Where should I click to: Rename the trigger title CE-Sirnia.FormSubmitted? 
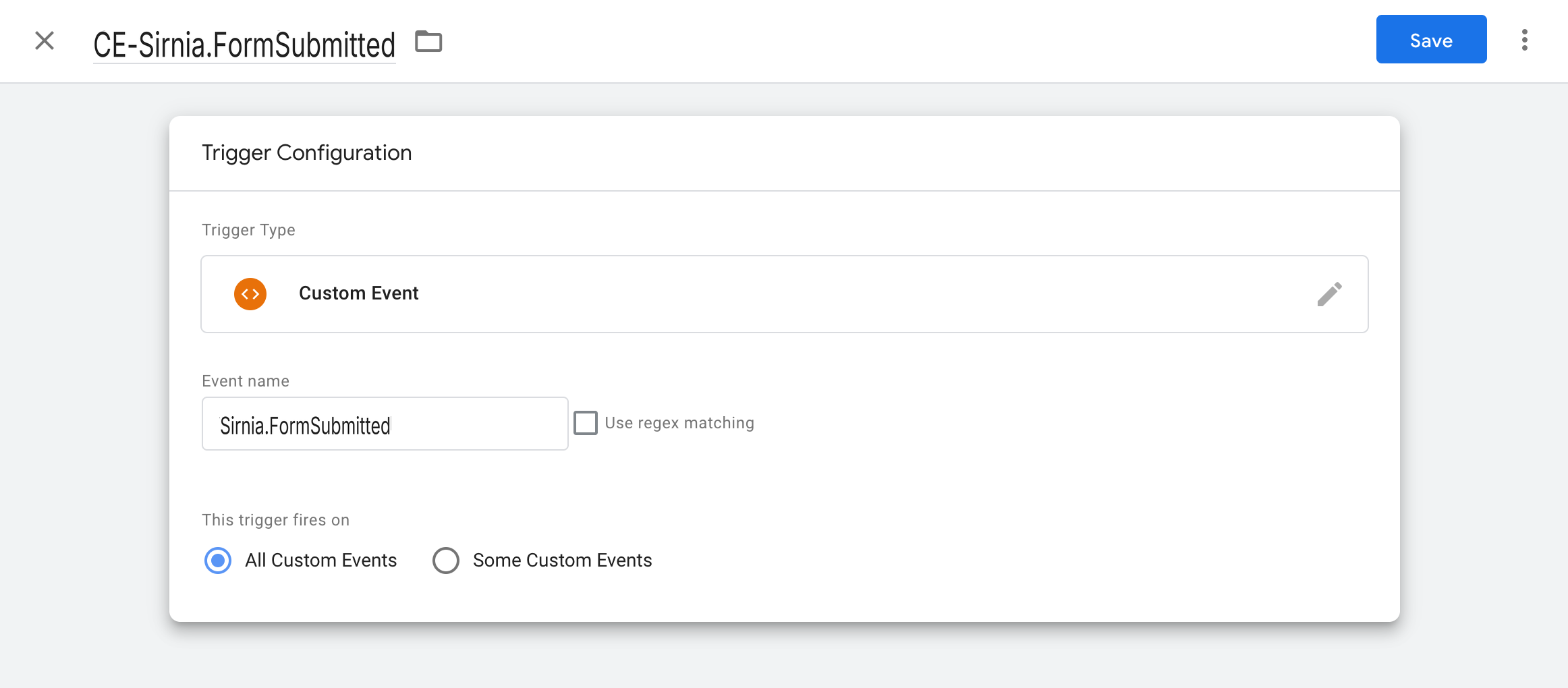point(244,45)
